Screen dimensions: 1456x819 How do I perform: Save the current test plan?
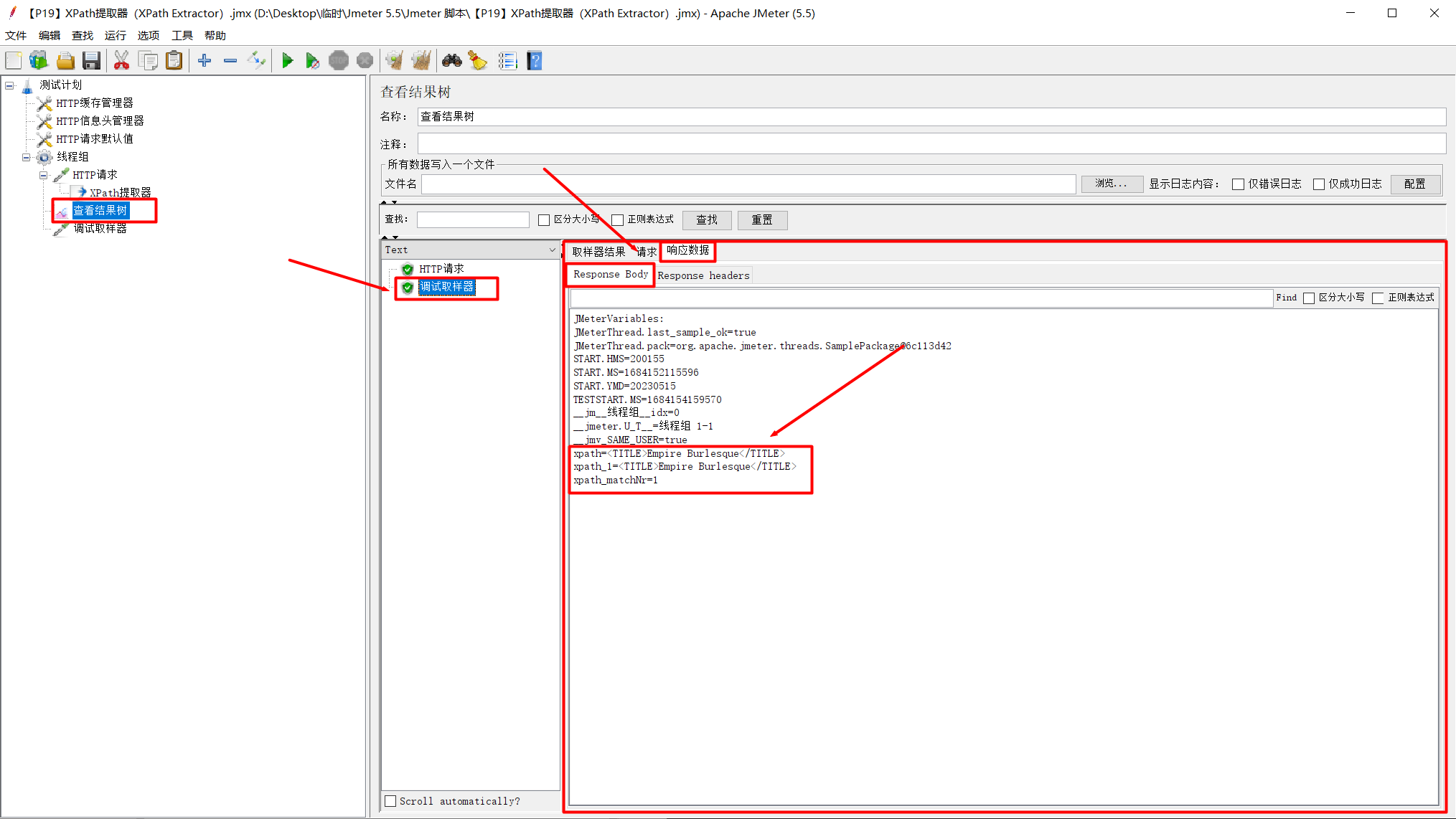click(x=92, y=60)
